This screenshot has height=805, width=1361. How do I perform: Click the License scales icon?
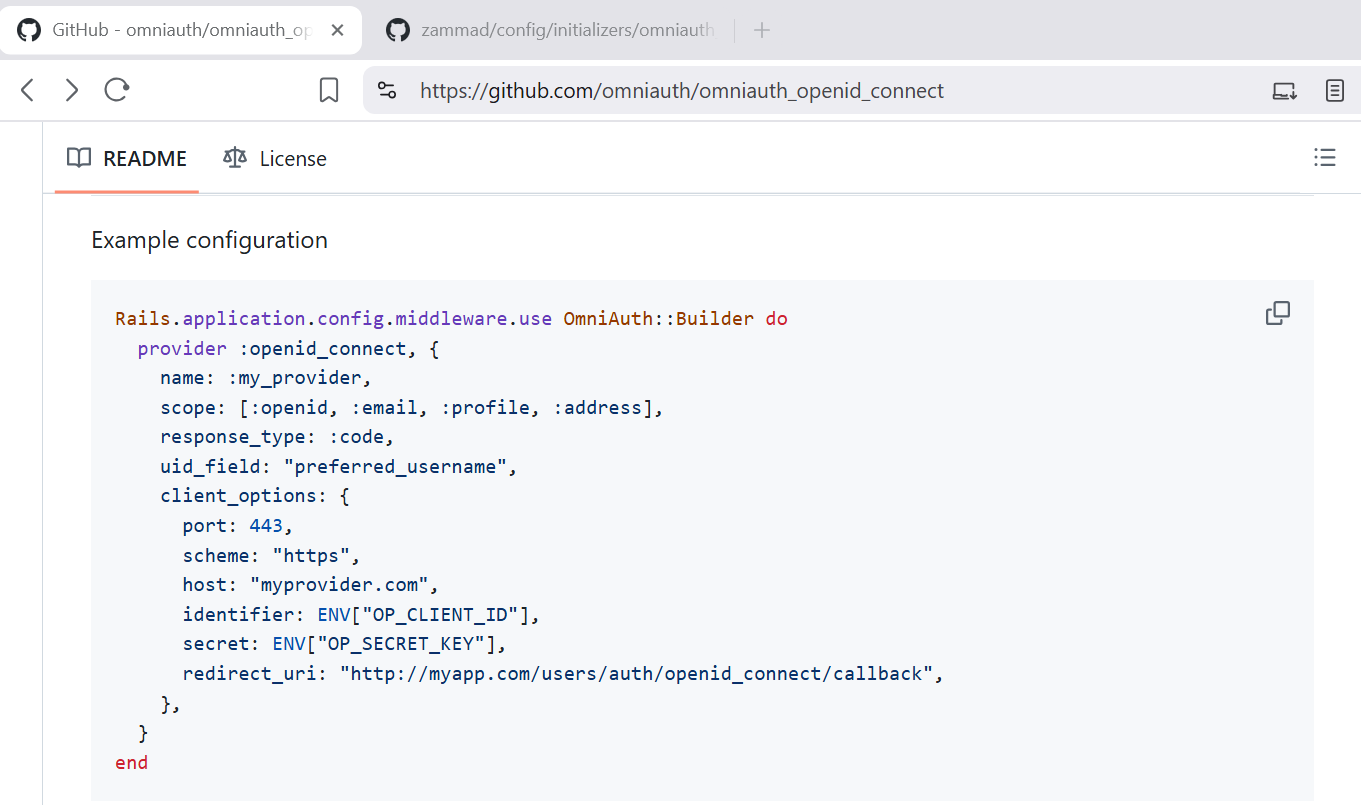pos(235,158)
